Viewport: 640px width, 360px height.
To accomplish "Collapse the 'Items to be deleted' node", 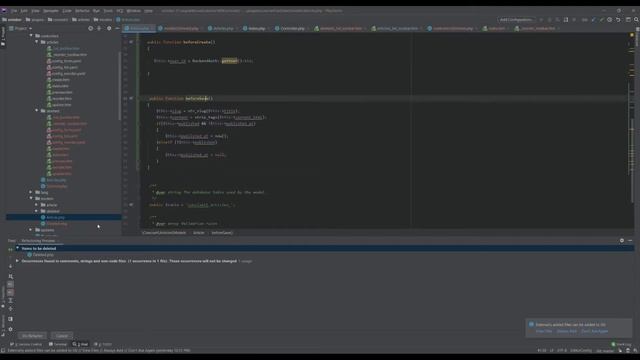I will tap(18, 248).
